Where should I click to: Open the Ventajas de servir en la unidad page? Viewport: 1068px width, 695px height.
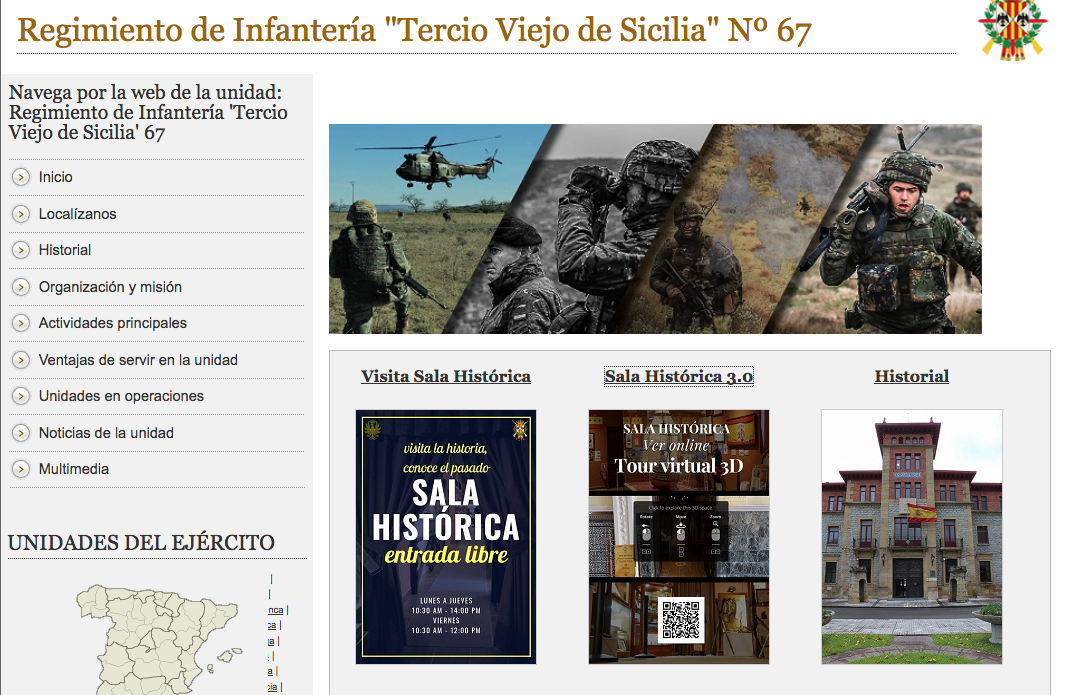(x=138, y=360)
